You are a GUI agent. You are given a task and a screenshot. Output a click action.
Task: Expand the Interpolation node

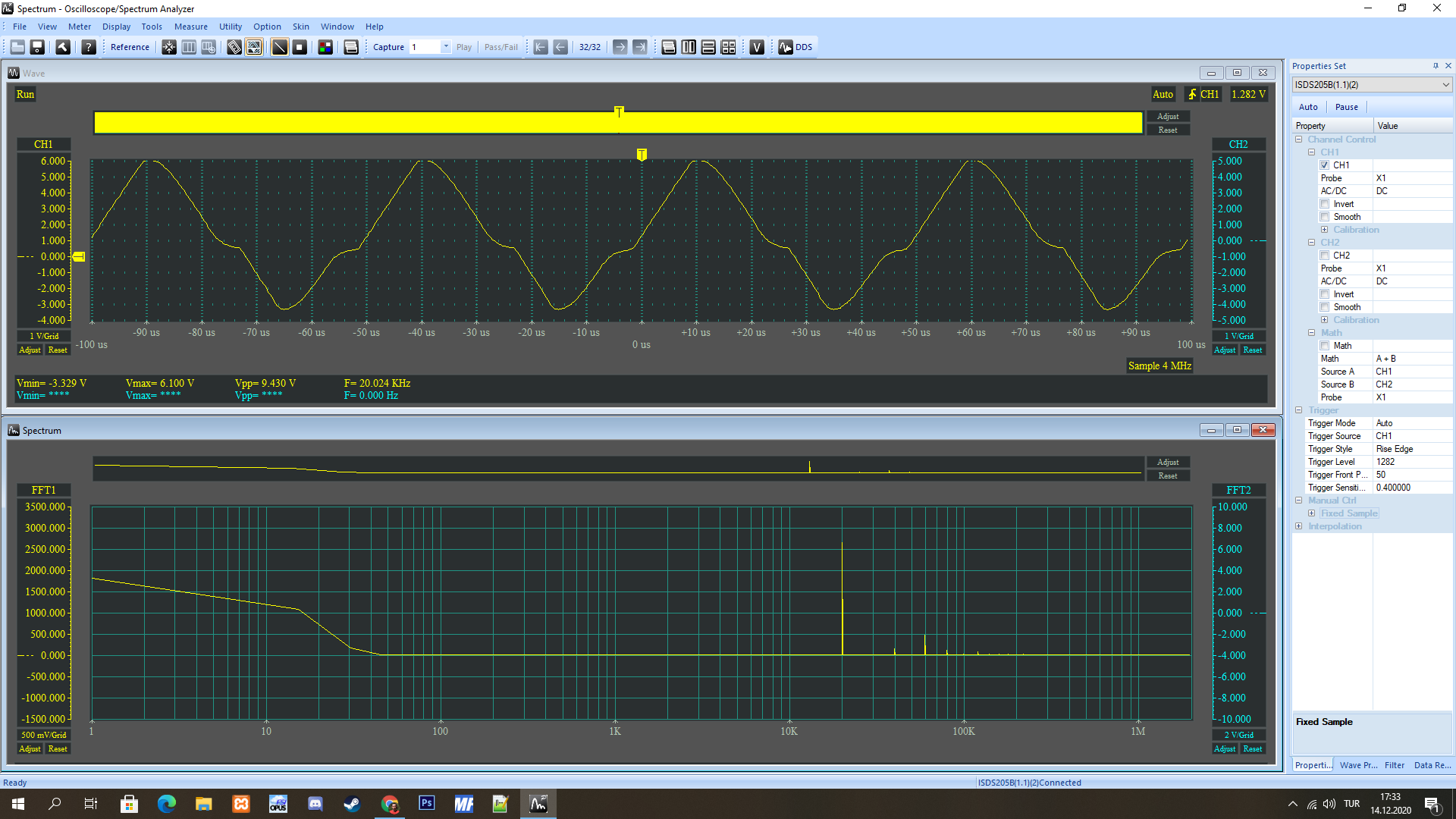1299,526
